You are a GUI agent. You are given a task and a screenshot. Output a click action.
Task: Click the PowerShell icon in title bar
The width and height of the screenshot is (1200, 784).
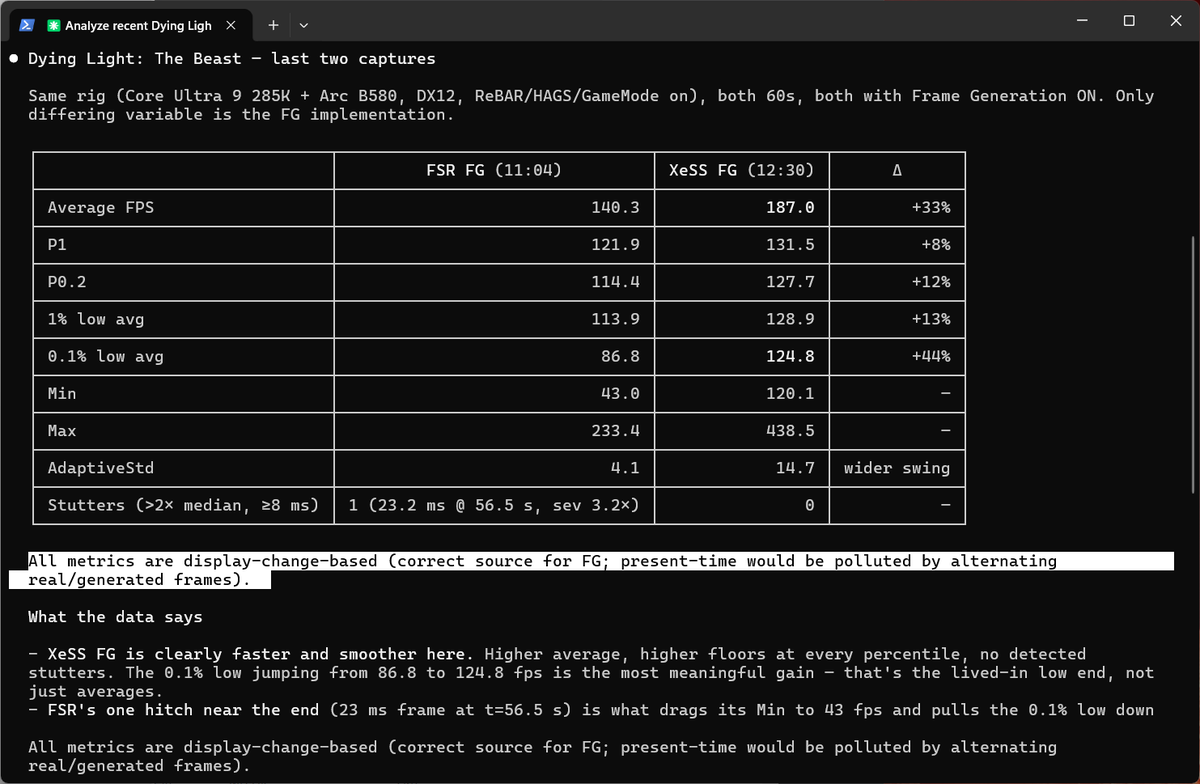[x=27, y=24]
